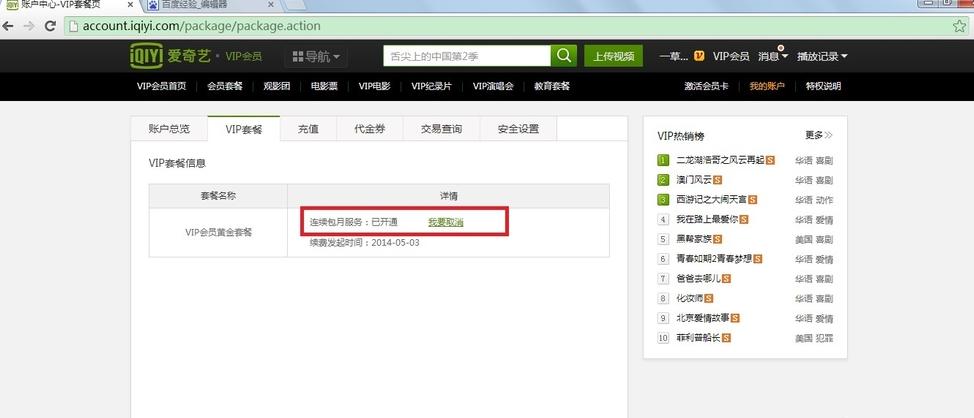Focus the video search input field
The height and width of the screenshot is (418, 974).
pyautogui.click(x=466, y=56)
